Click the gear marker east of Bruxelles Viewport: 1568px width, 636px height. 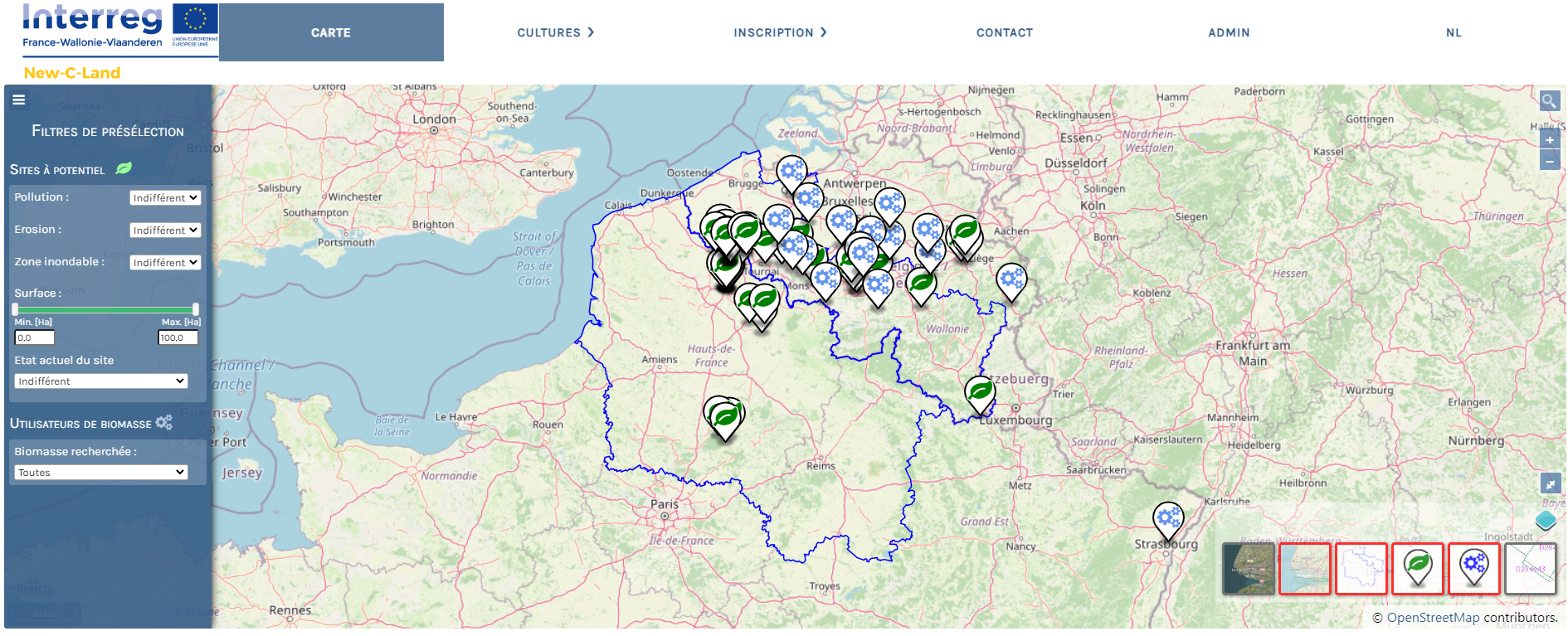(889, 205)
